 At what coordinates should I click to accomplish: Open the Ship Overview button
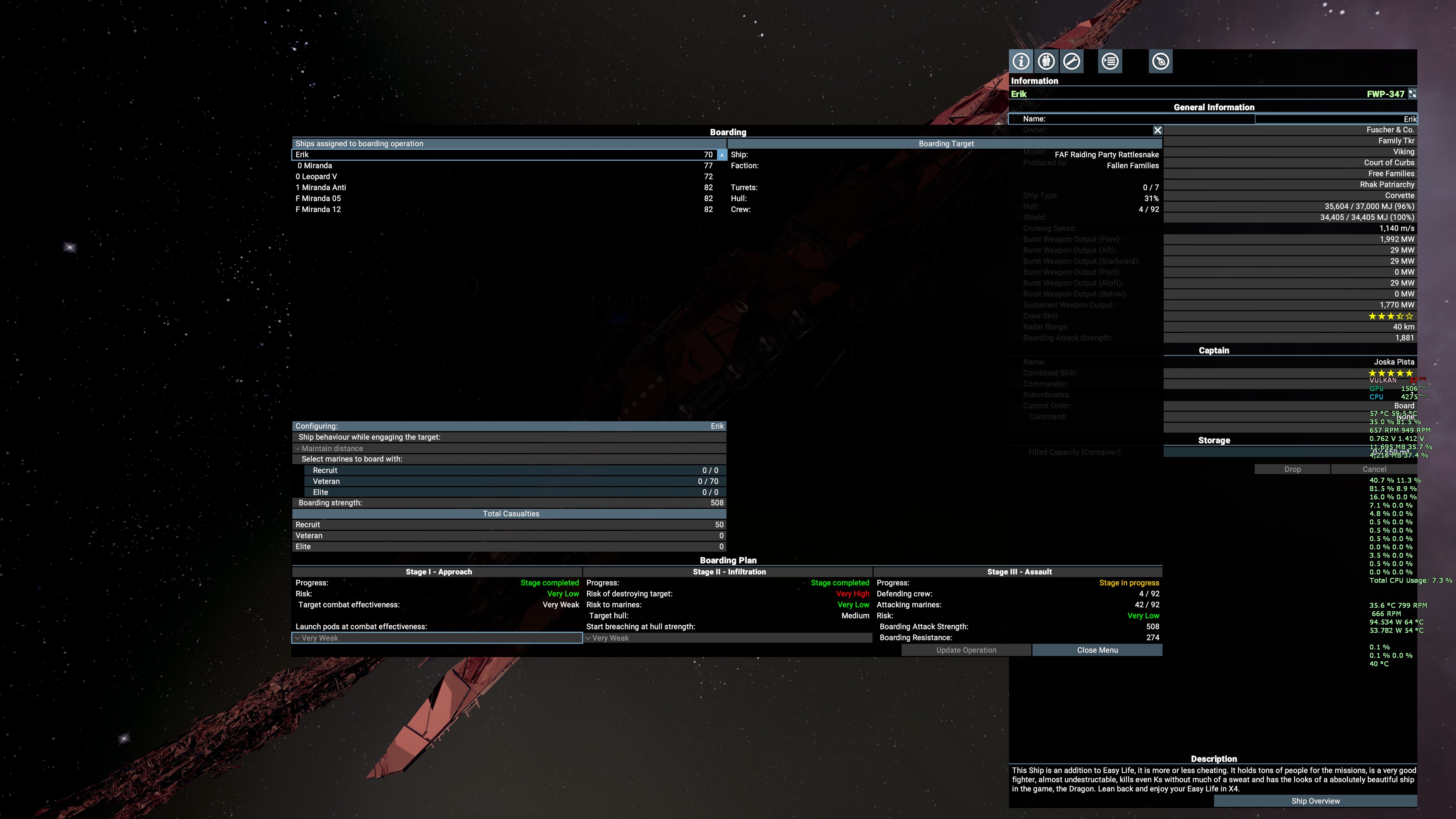(x=1315, y=801)
